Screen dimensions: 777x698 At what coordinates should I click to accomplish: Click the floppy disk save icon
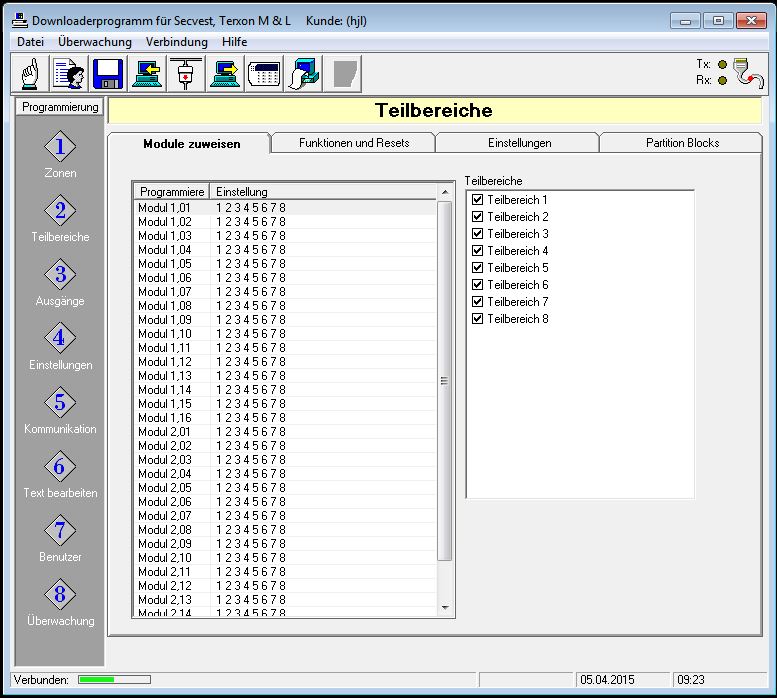(107, 75)
